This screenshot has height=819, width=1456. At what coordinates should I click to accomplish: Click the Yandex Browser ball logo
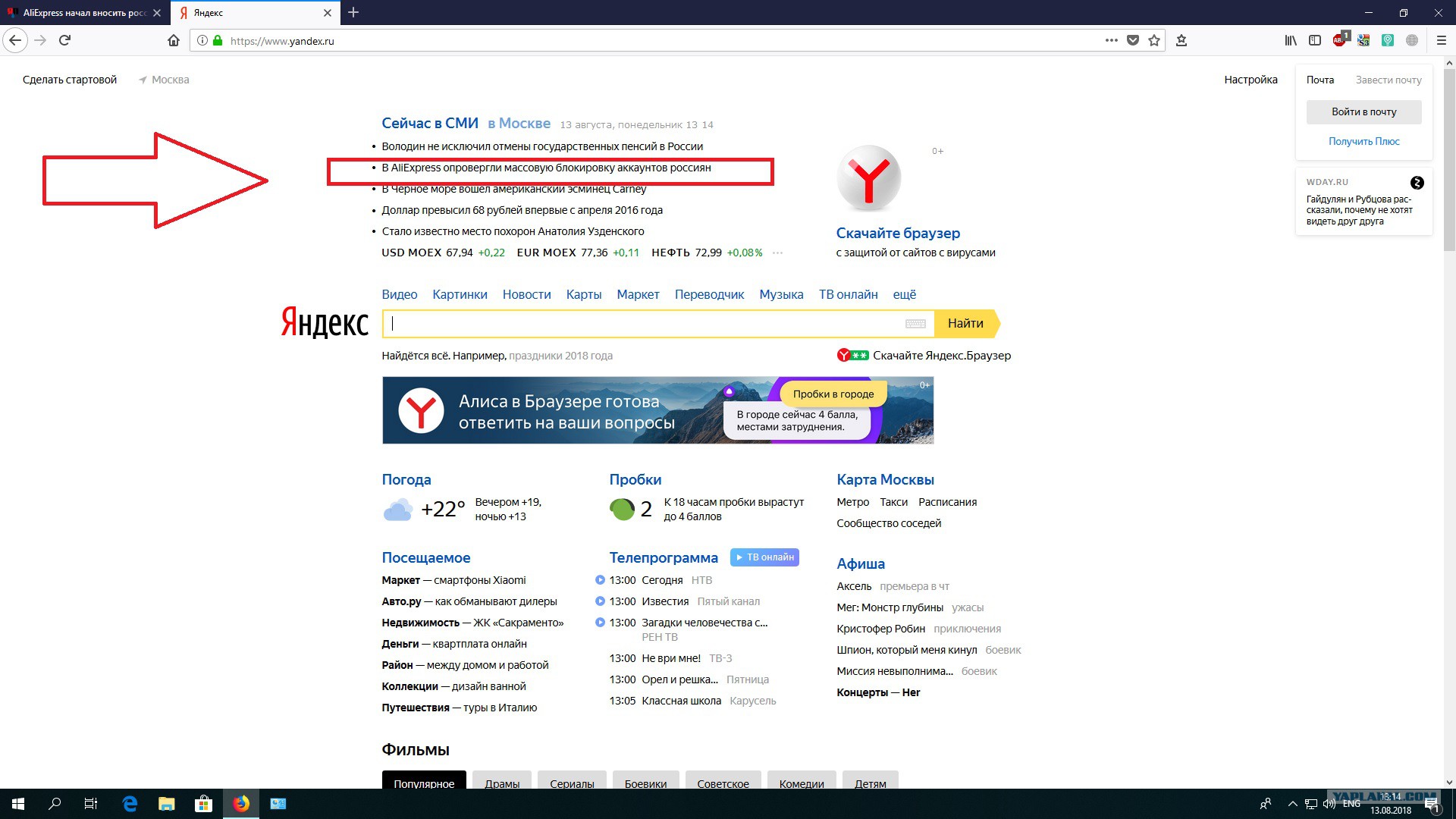point(869,177)
